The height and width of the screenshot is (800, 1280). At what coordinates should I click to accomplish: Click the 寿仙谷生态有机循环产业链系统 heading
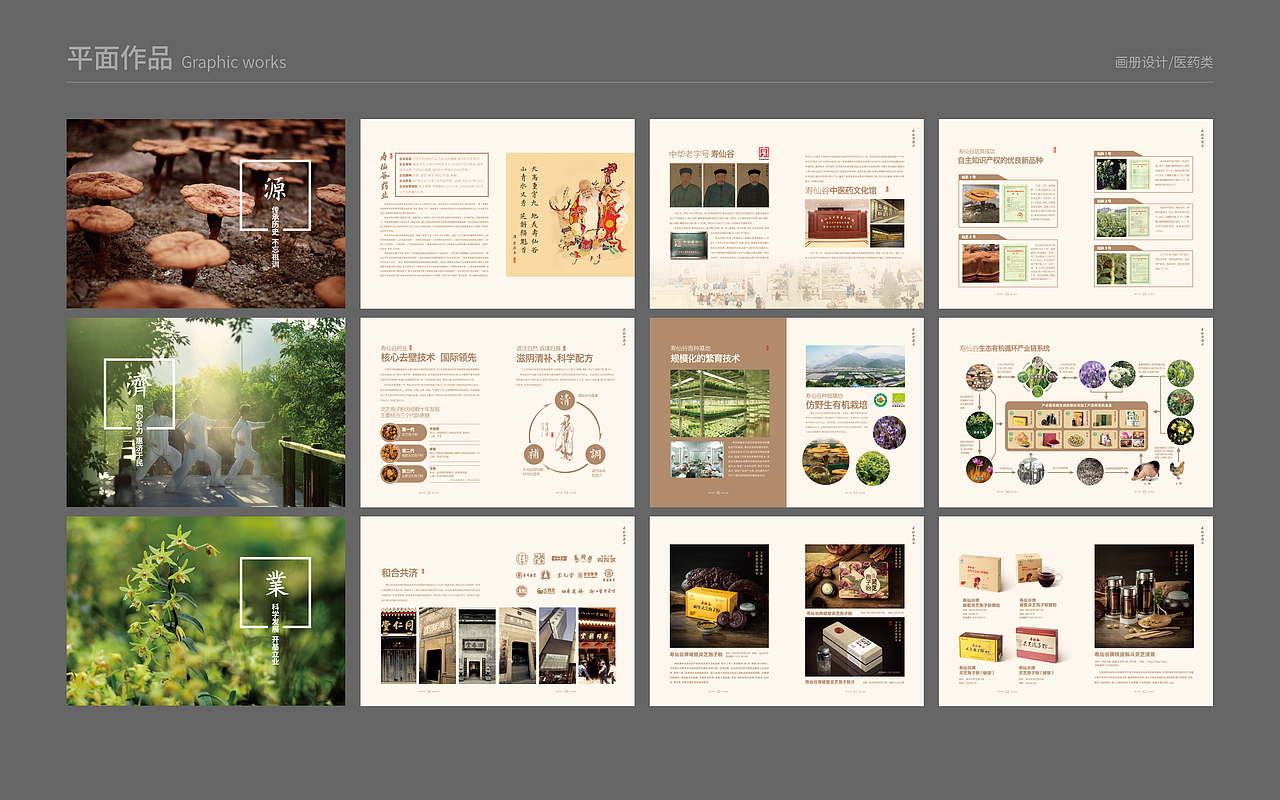(1005, 348)
